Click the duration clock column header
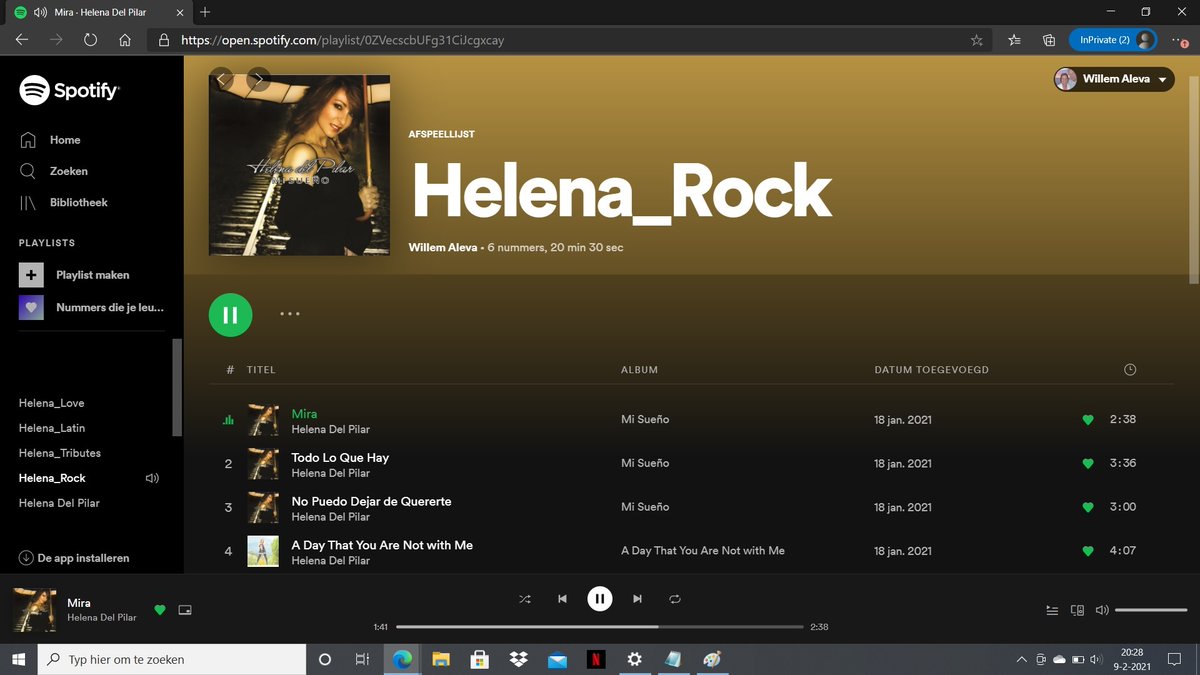Screen dimensions: 1200x675 pyautogui.click(x=1130, y=370)
